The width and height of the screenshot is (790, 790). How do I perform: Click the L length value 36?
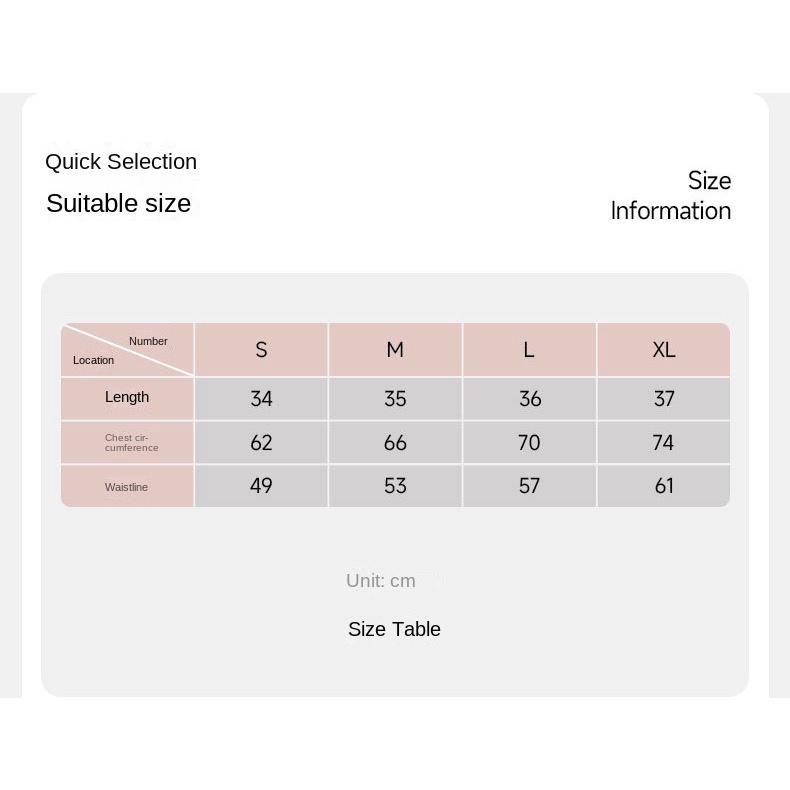click(529, 399)
